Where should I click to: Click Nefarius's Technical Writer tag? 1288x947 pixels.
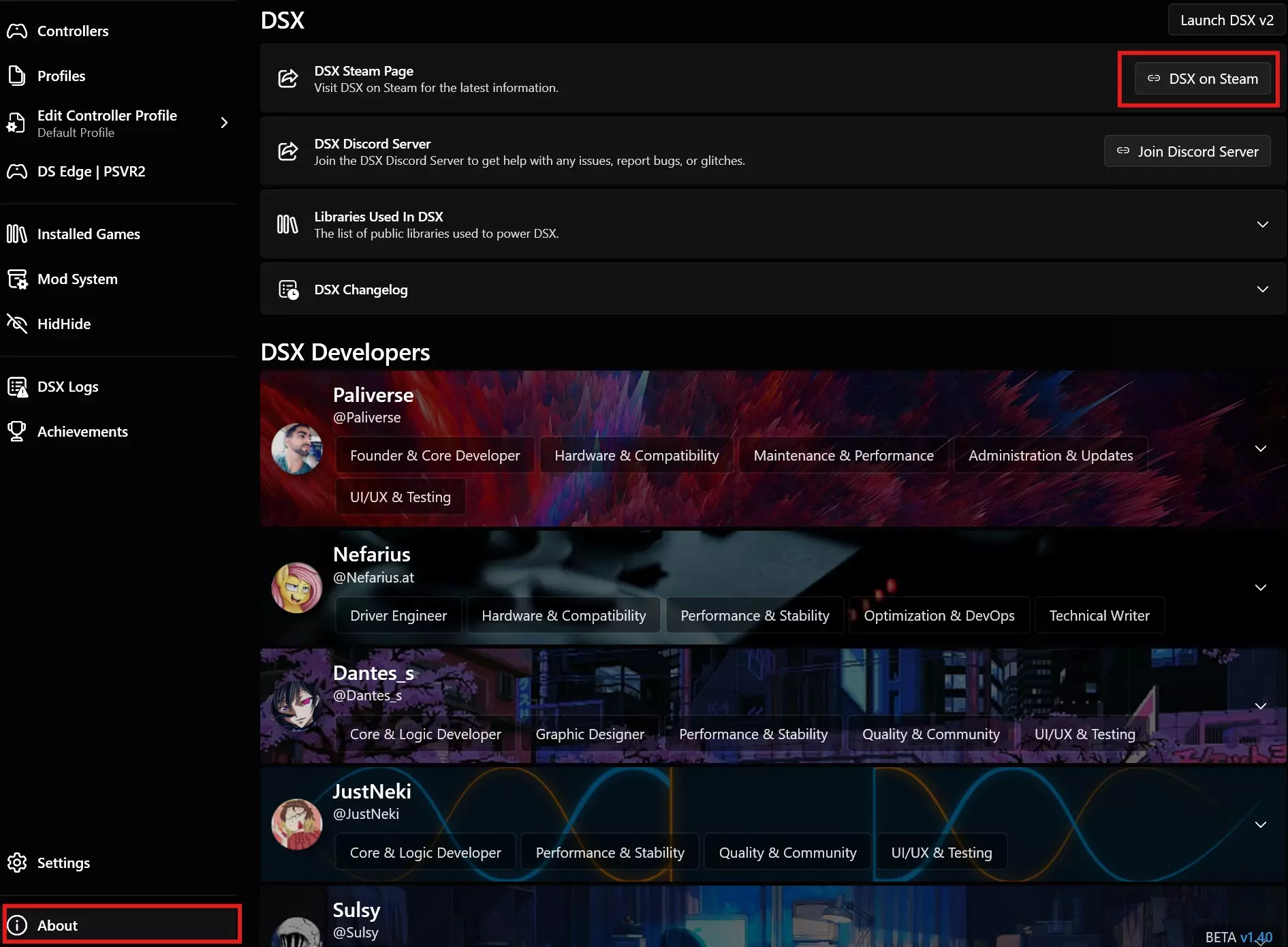[1099, 615]
